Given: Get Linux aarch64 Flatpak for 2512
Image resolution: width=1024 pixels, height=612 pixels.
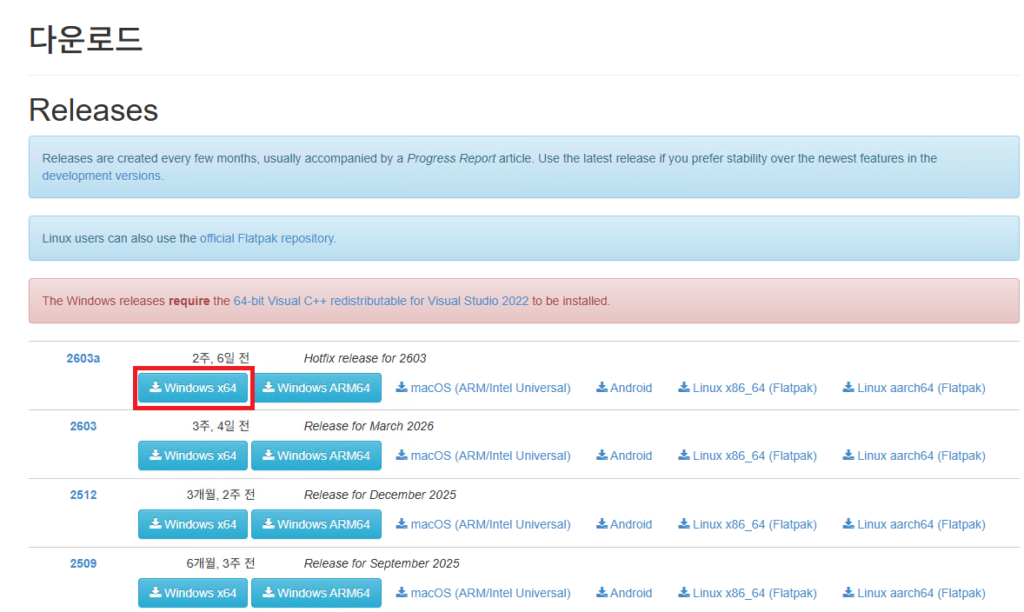Looking at the screenshot, I should 914,524.
